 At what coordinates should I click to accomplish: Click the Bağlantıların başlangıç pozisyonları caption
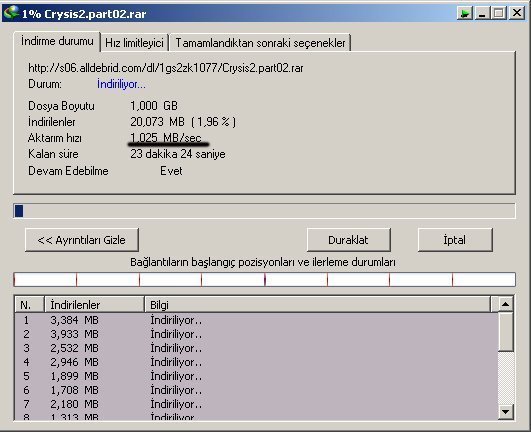[x=263, y=262]
